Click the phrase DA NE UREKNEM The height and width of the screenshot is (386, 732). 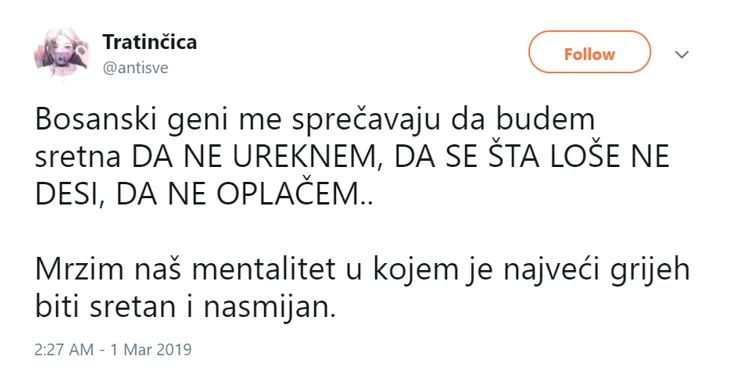[x=253, y=157]
